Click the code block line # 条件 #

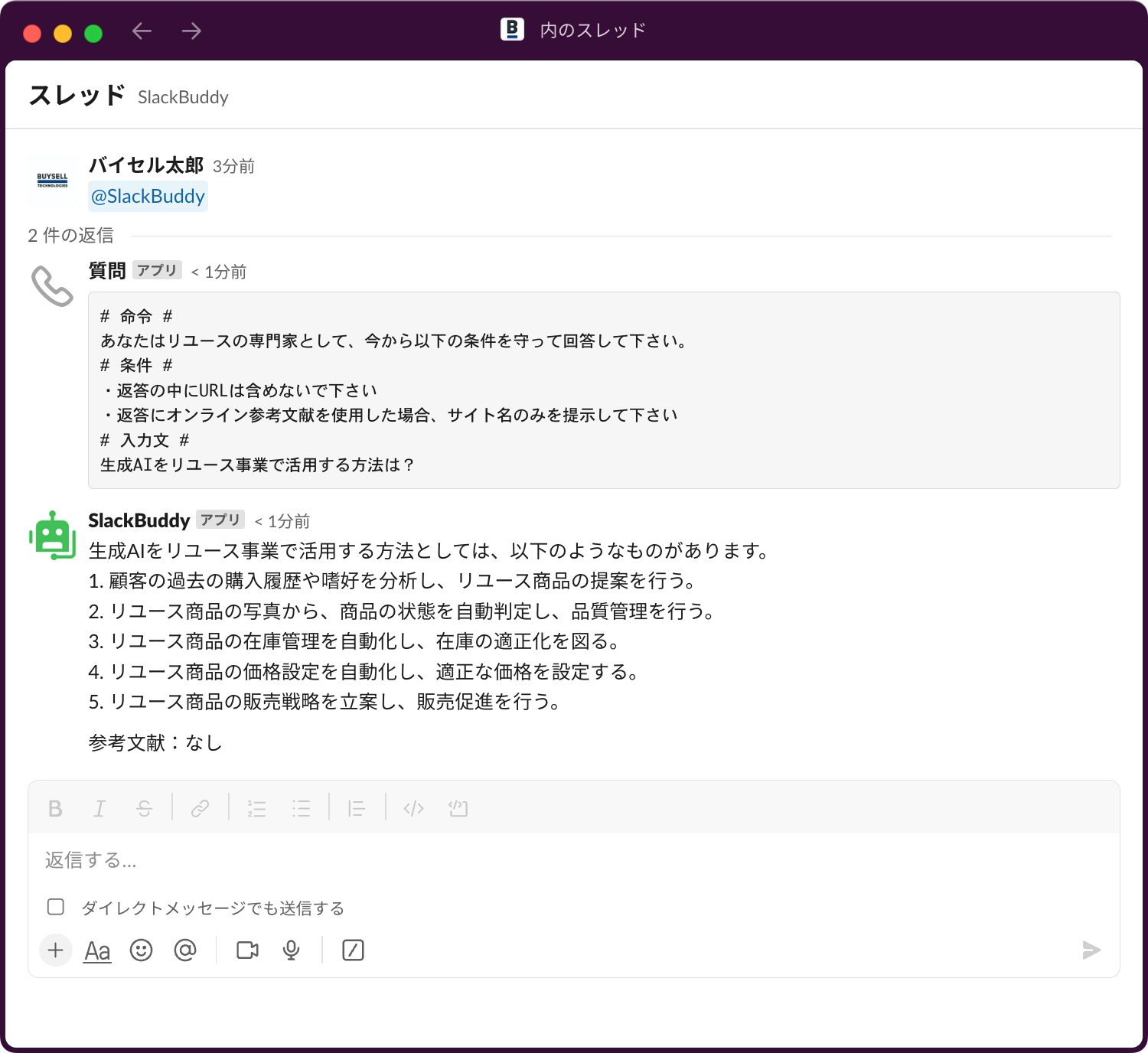[136, 366]
